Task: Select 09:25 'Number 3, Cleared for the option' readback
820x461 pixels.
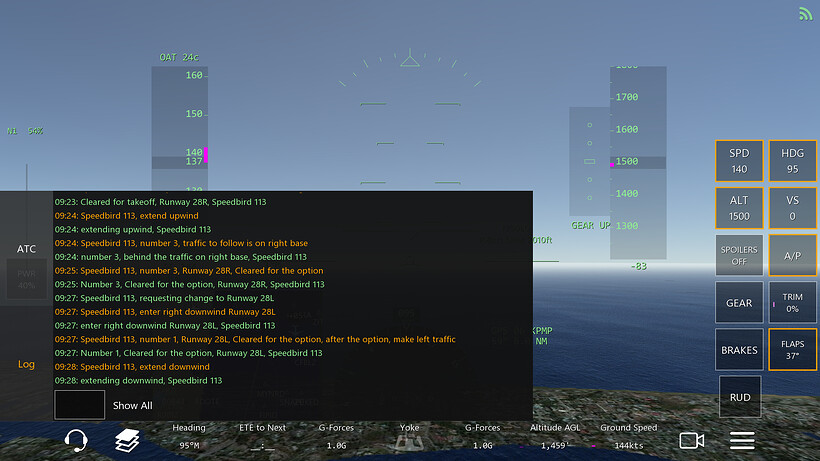Action: point(190,284)
